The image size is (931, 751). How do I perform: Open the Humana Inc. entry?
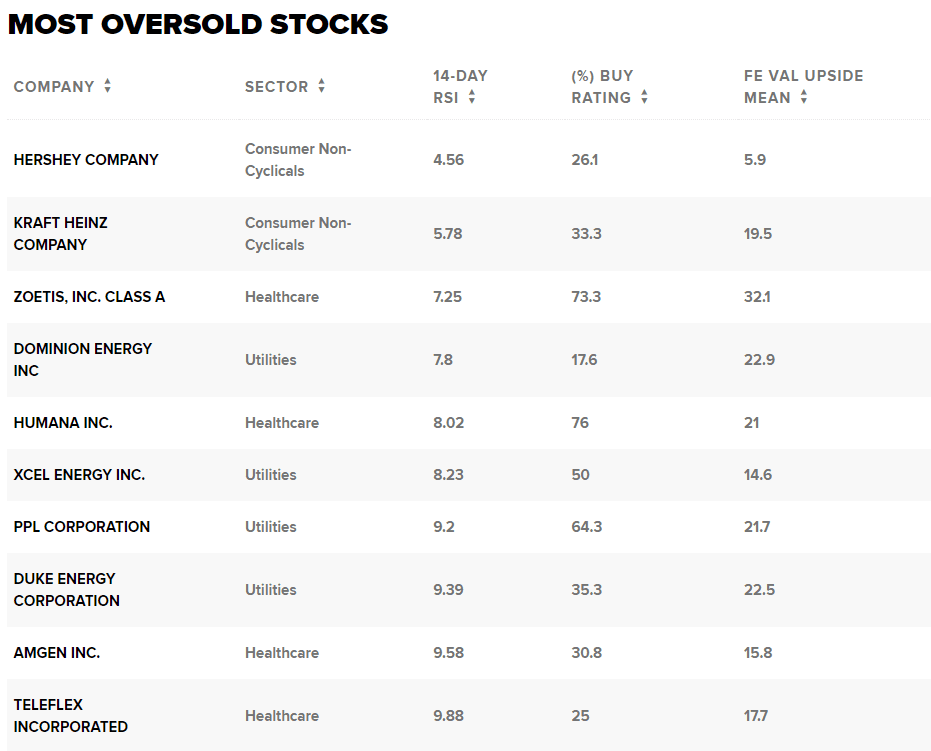63,423
